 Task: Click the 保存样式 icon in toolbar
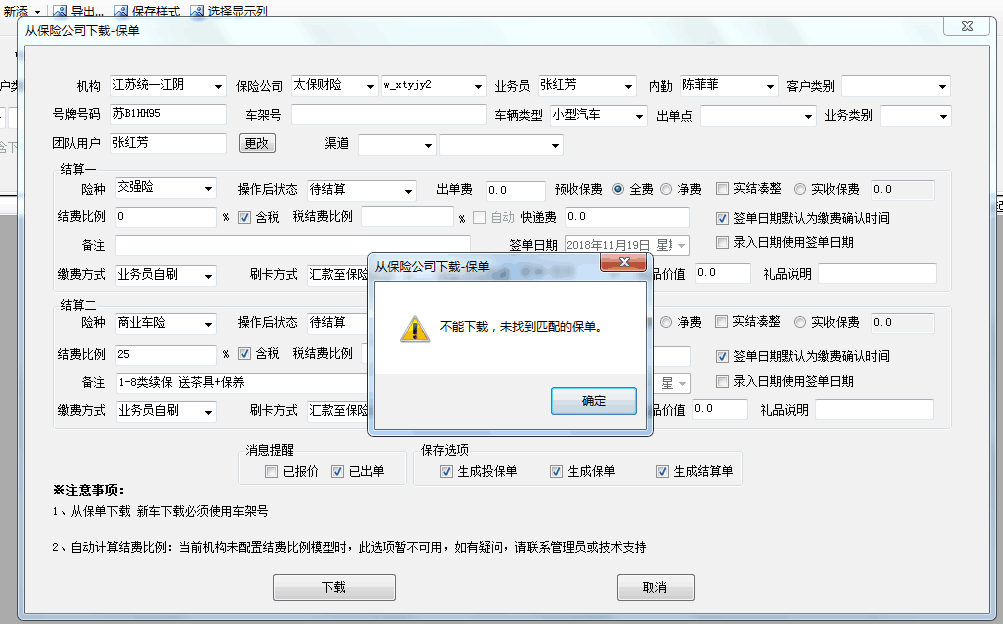tap(121, 10)
